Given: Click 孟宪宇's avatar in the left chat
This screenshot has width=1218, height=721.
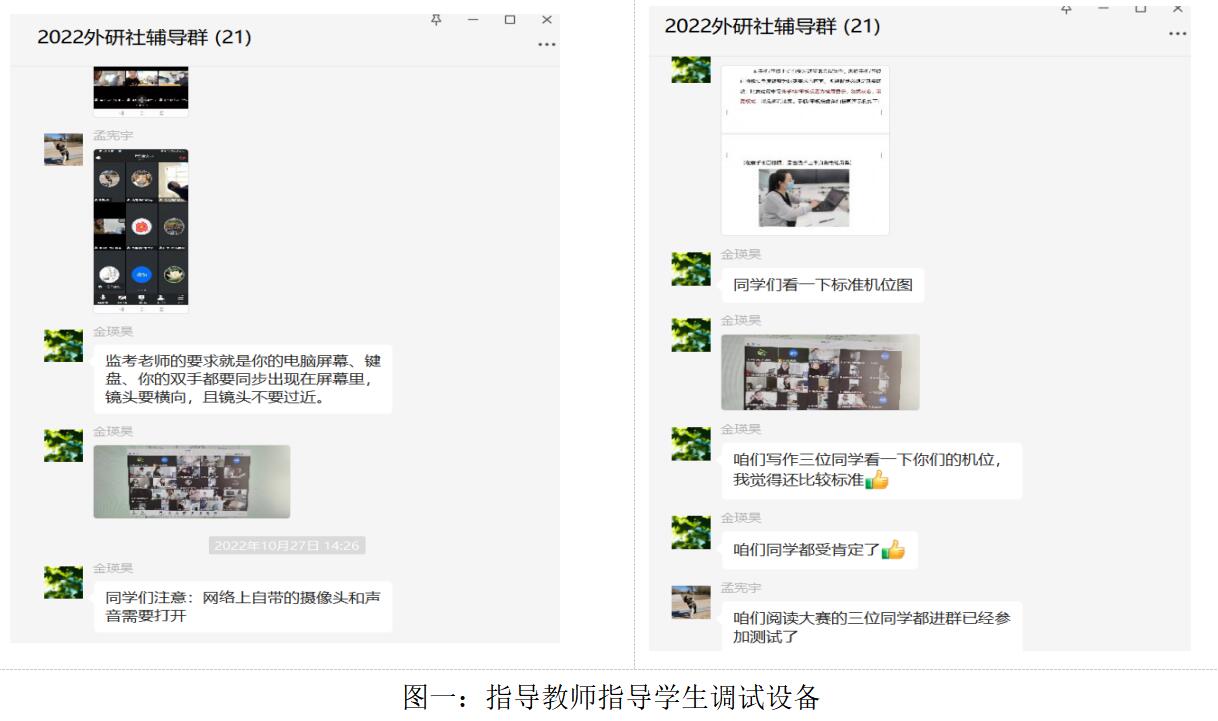Looking at the screenshot, I should (63, 149).
